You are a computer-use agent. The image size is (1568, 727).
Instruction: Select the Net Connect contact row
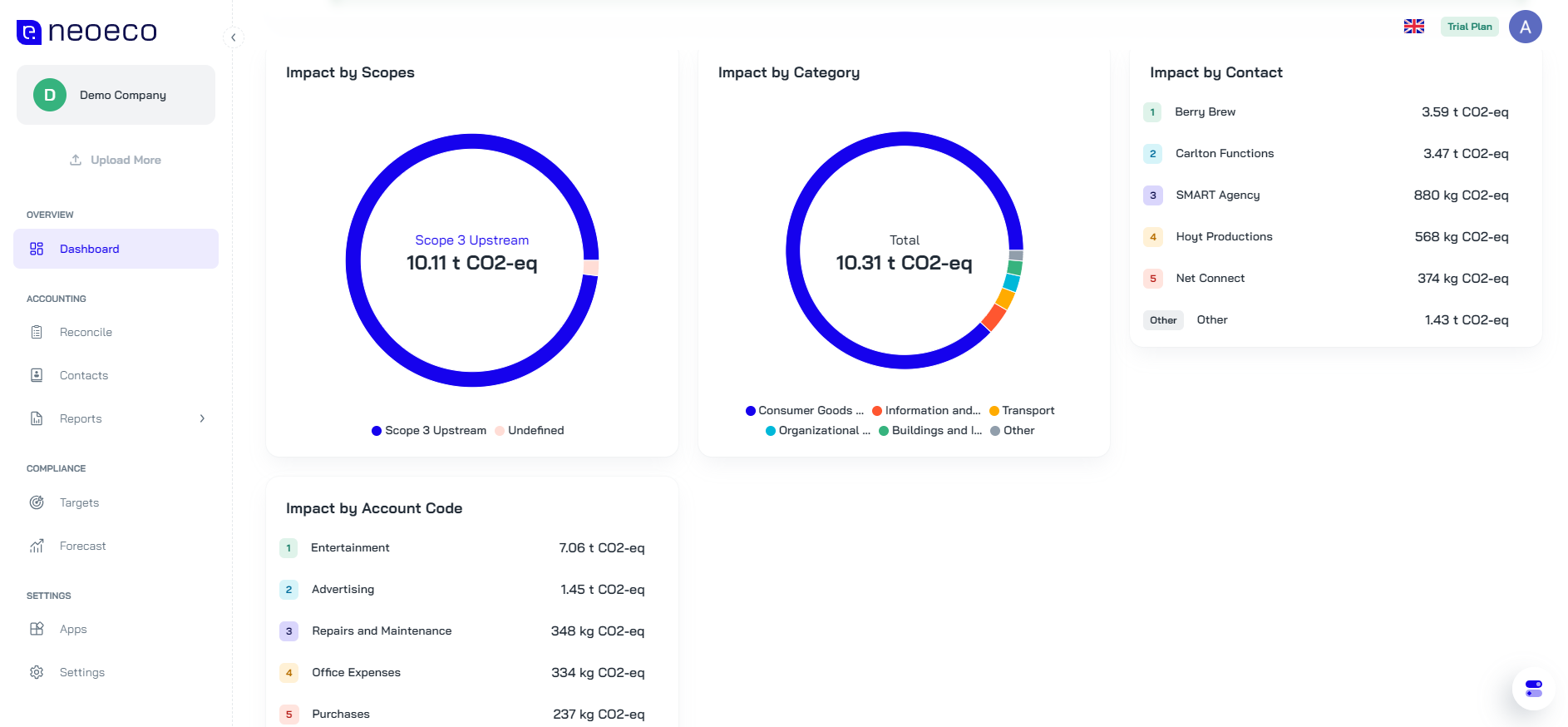1335,278
